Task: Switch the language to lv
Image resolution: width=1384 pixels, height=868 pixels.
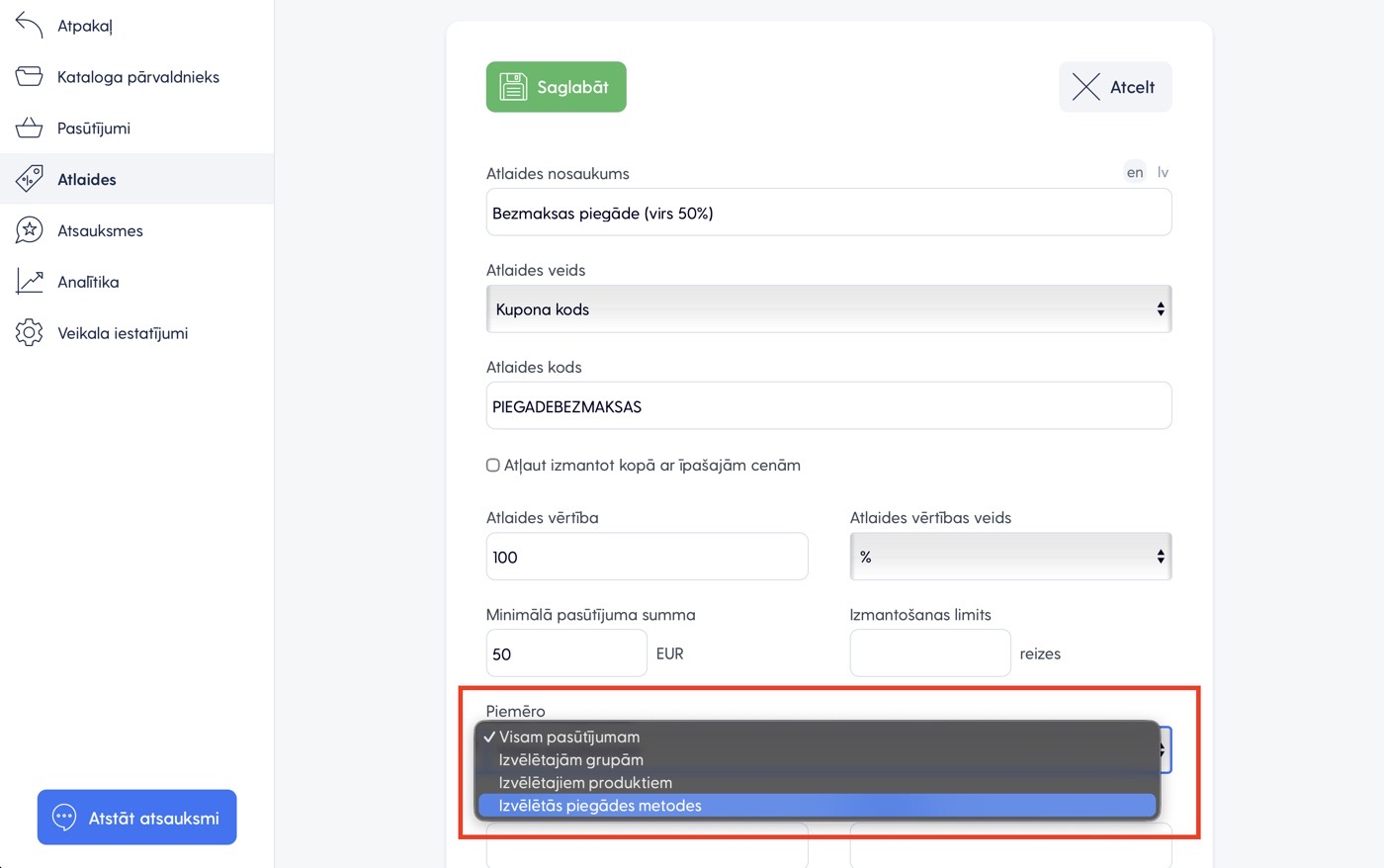Action: (1163, 172)
